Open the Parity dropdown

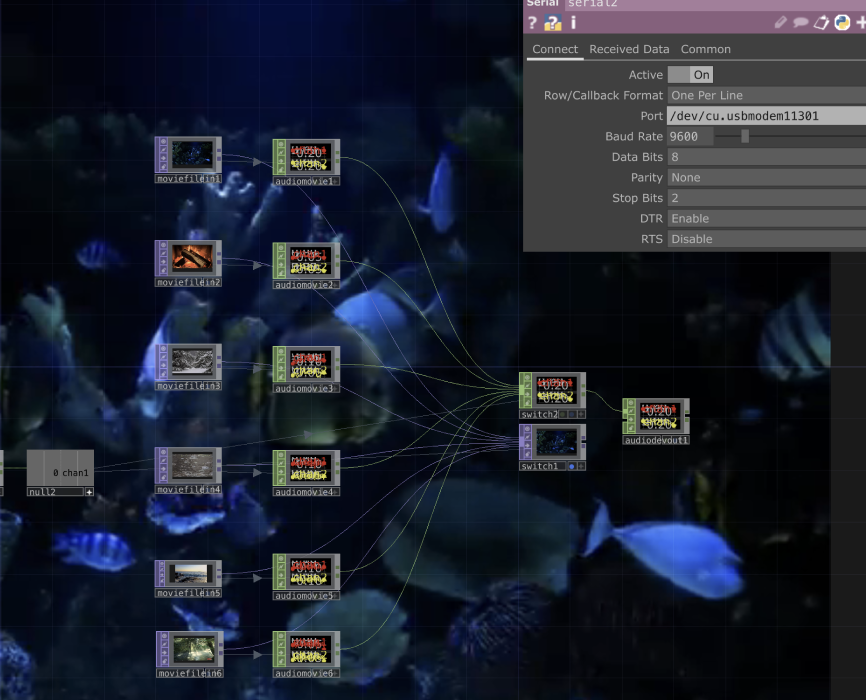tap(765, 177)
